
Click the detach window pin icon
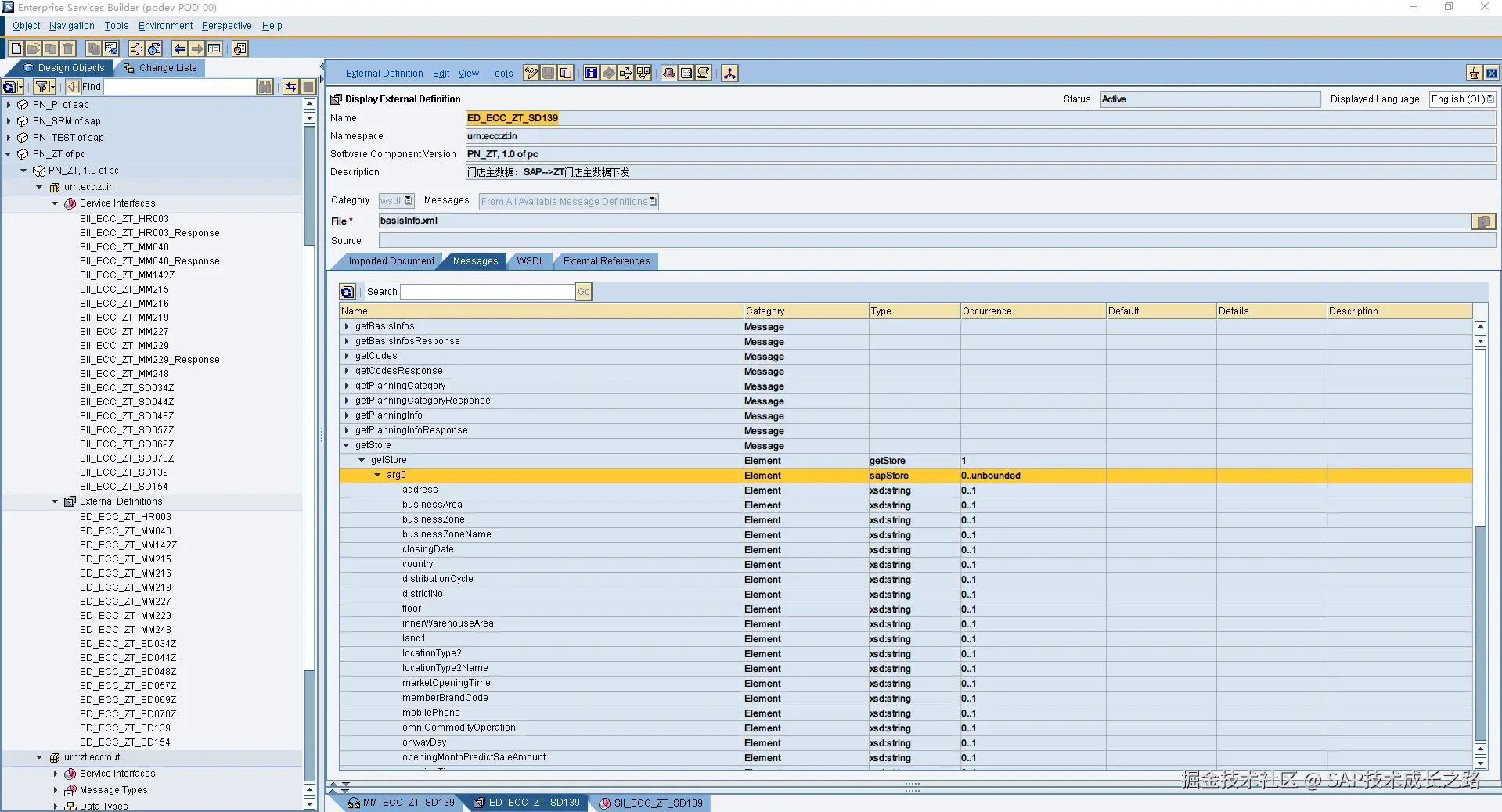[1474, 73]
